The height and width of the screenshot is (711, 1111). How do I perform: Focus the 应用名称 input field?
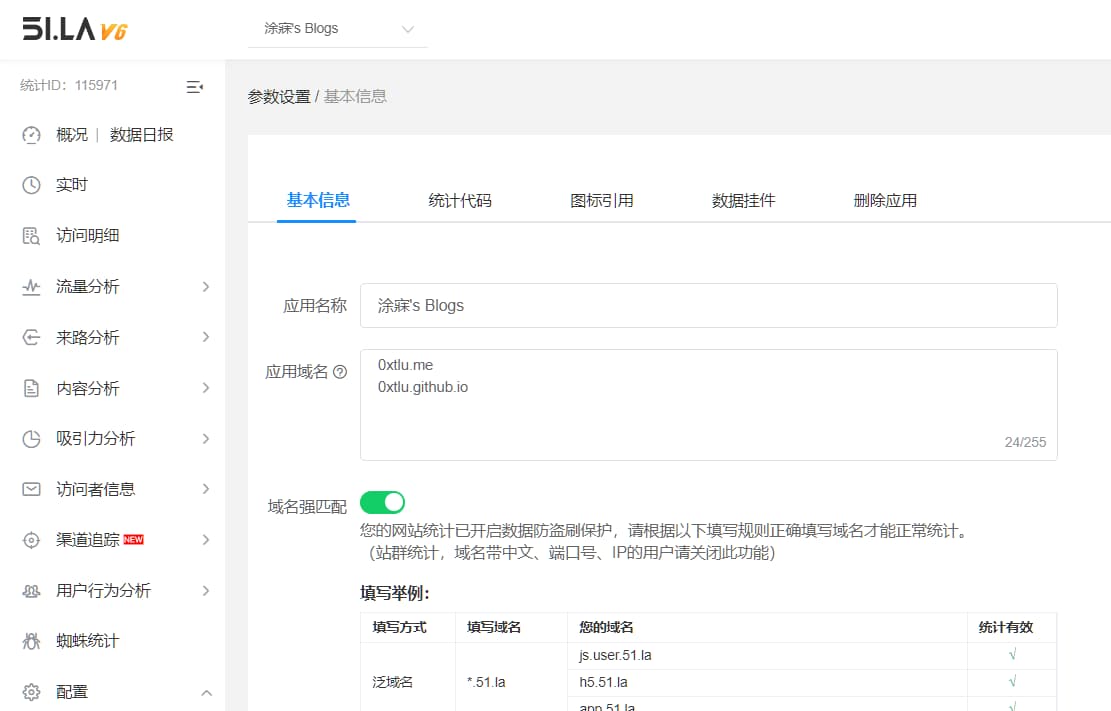(x=709, y=306)
